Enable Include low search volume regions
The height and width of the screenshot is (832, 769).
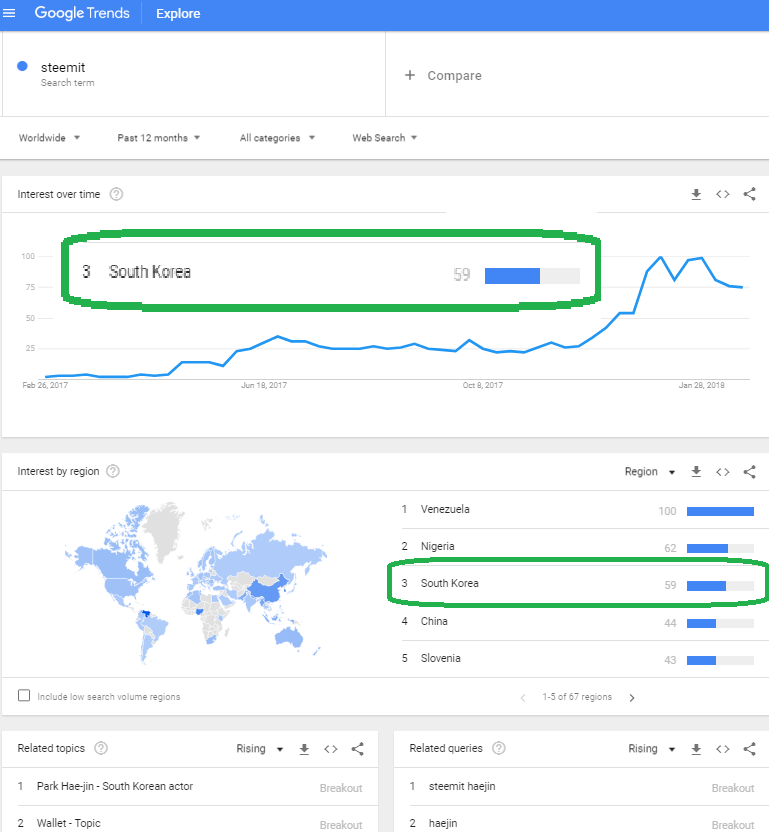24,696
